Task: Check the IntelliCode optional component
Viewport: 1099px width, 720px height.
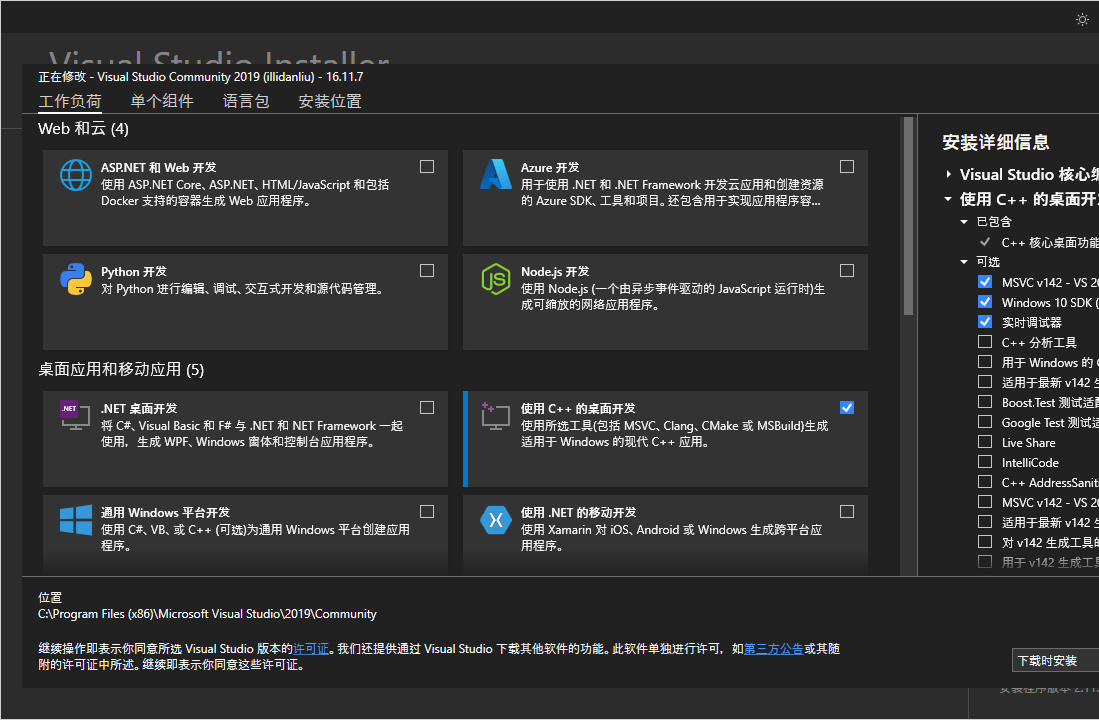Action: point(985,462)
